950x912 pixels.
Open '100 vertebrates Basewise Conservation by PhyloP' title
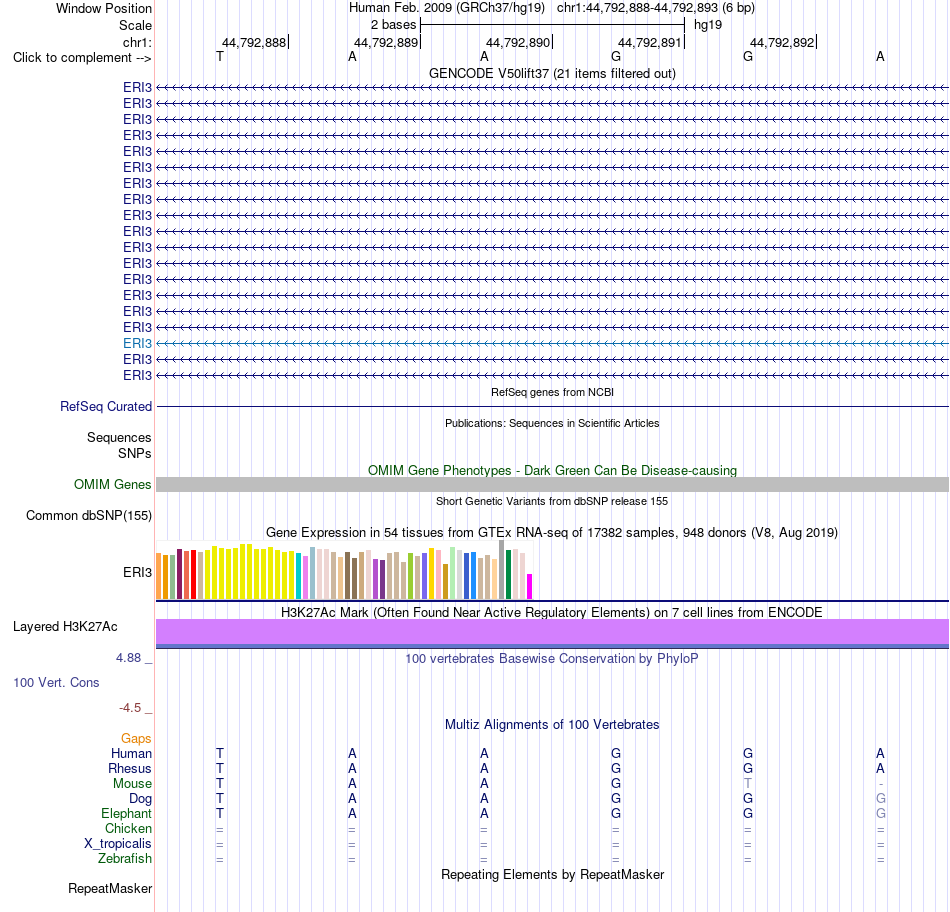[x=552, y=659]
